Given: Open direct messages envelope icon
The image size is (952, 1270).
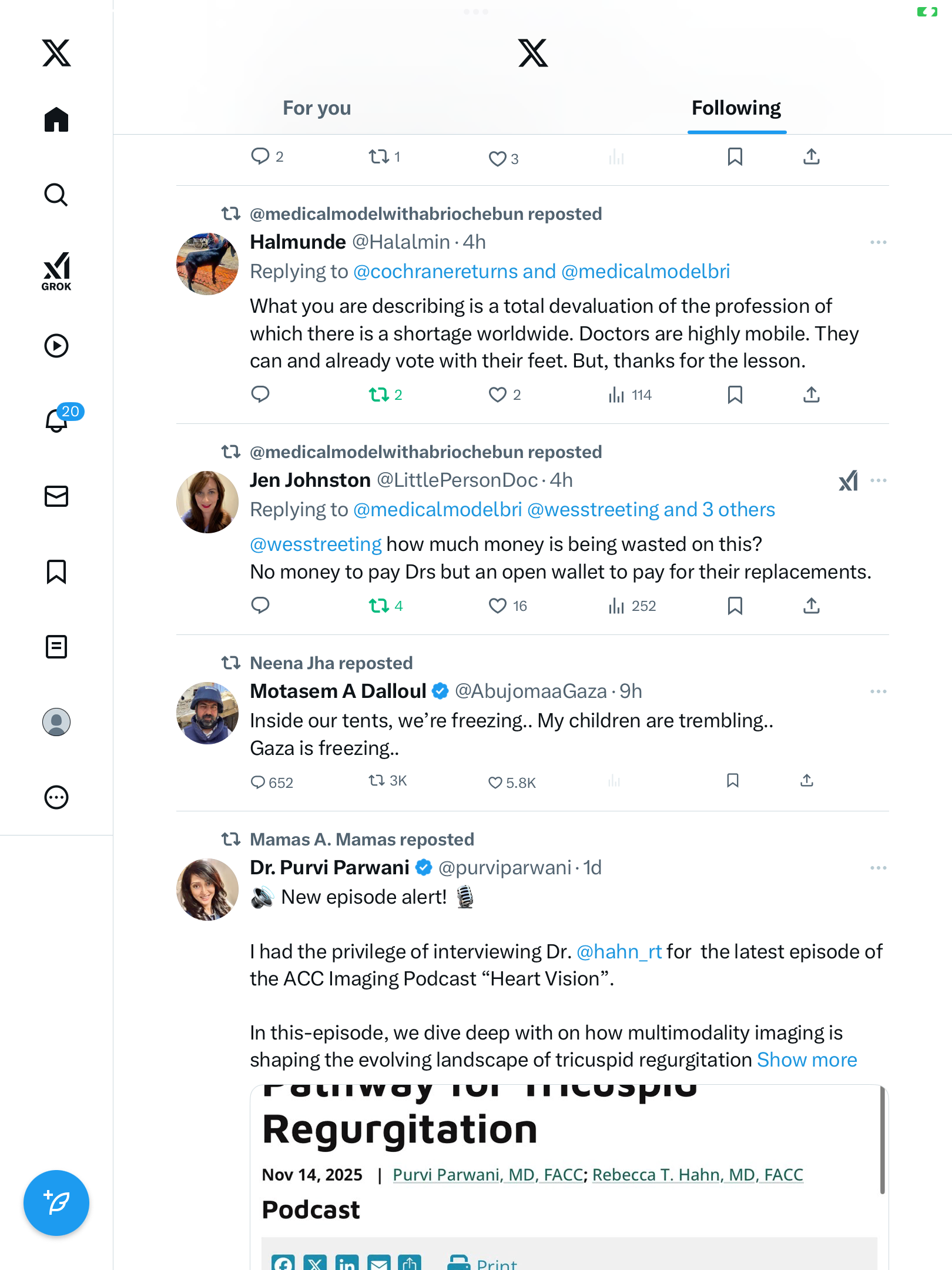Looking at the screenshot, I should 56,496.
